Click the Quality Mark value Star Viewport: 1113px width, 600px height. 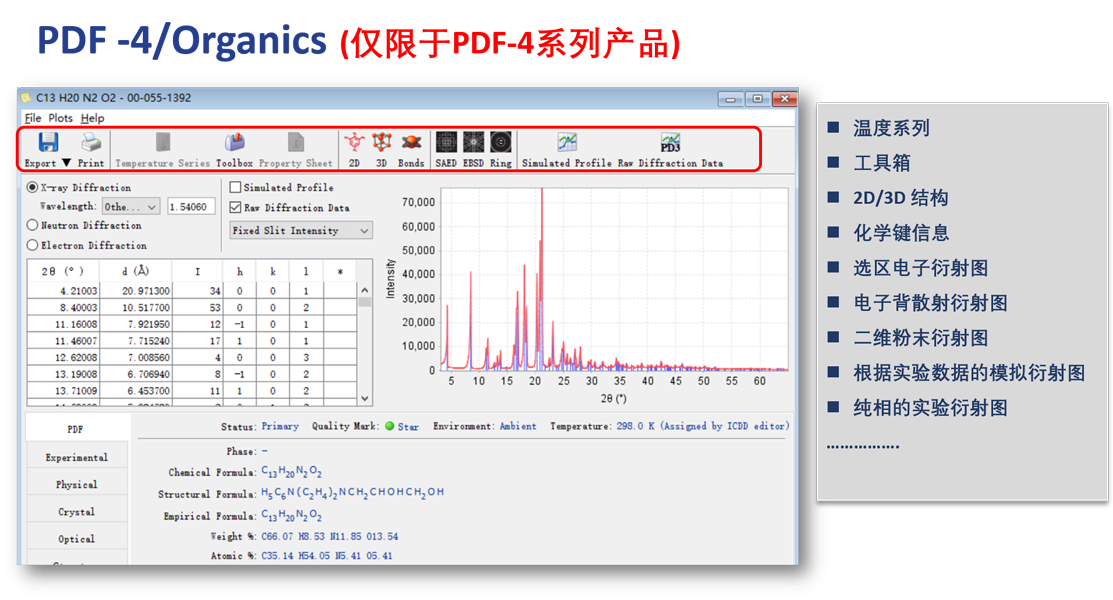coord(408,427)
